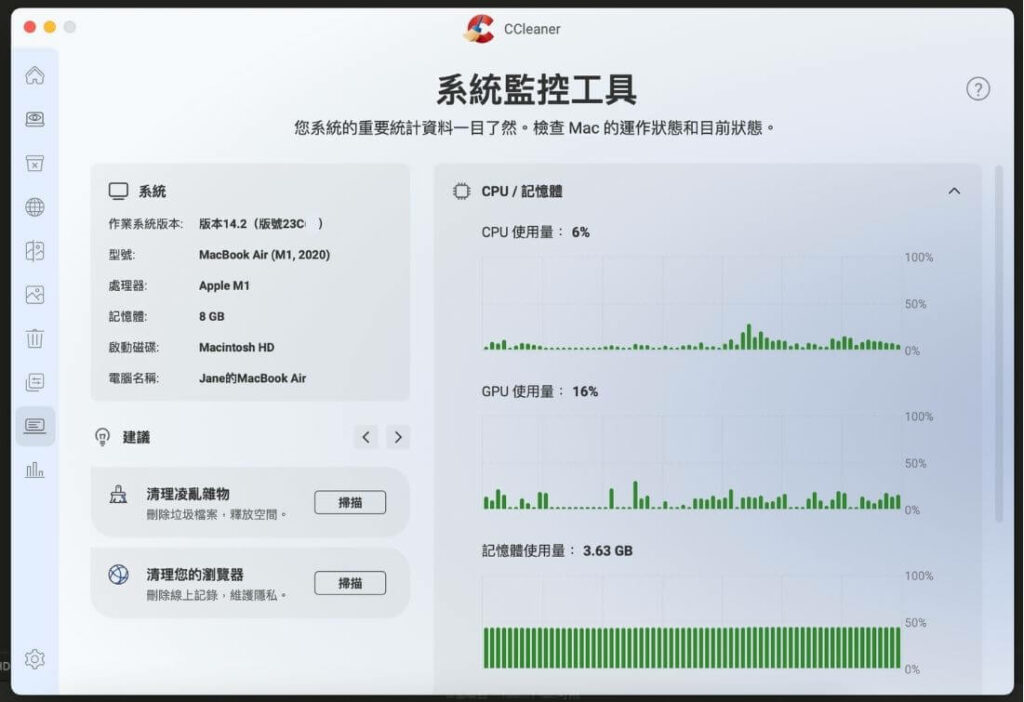Open the eye scan sidebar icon
The width and height of the screenshot is (1024, 702).
point(35,119)
